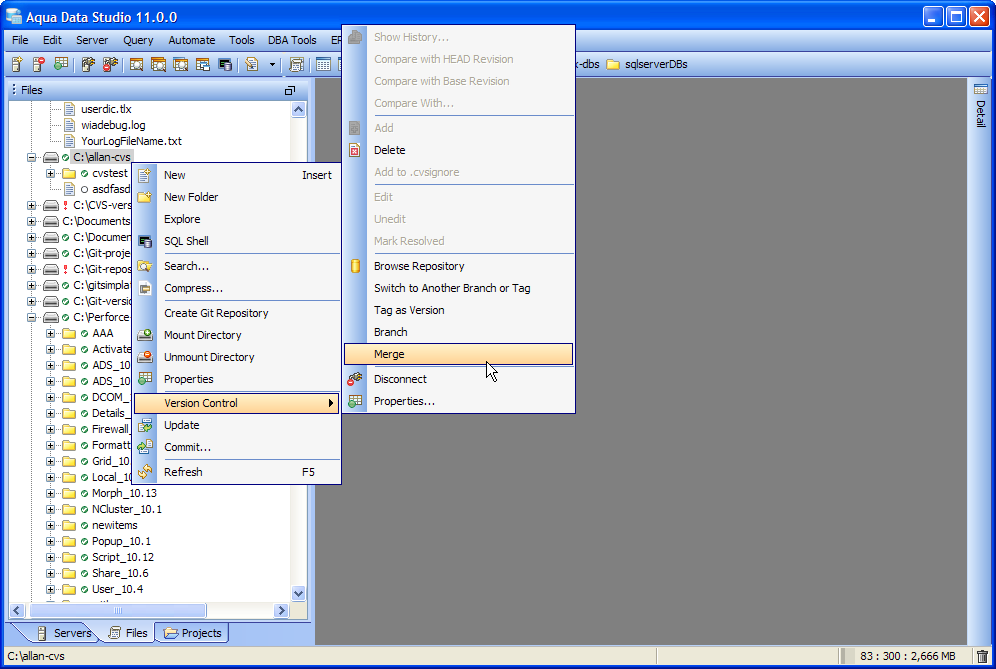The height and width of the screenshot is (669, 996).
Task: Expand the NCluster_10.1 folder node
Action: point(50,510)
